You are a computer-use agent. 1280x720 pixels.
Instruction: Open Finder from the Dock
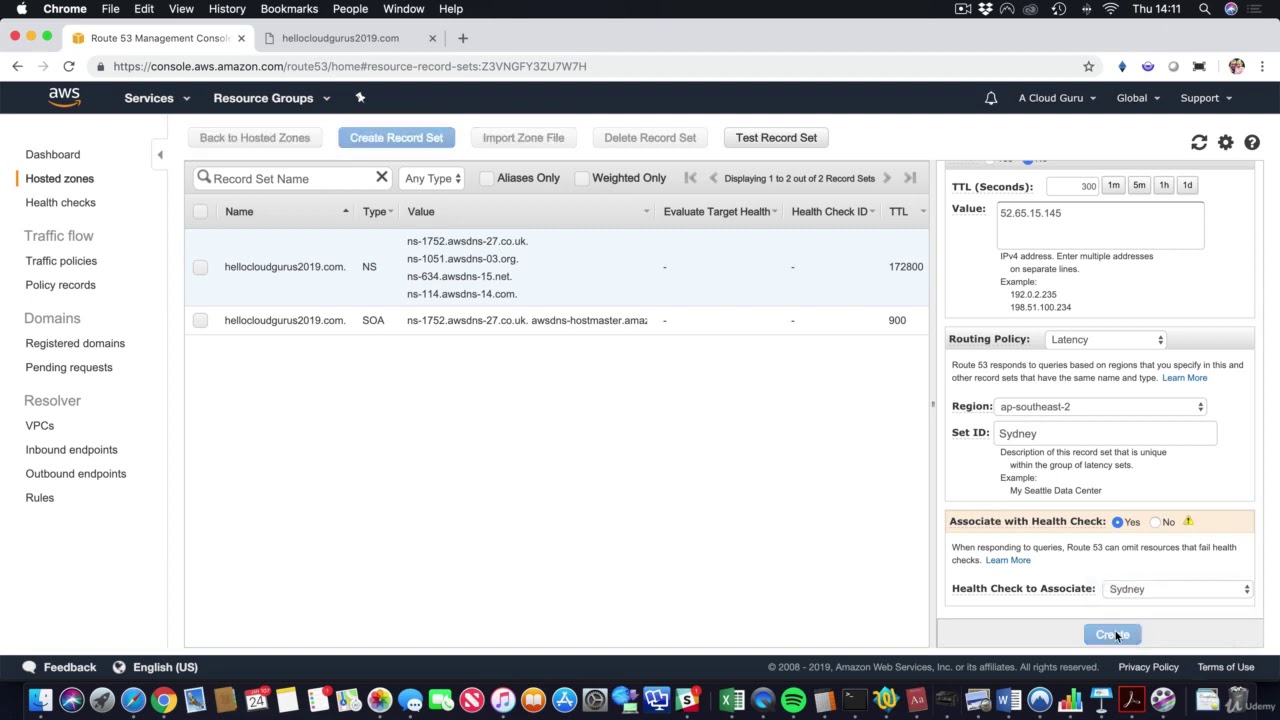click(40, 700)
